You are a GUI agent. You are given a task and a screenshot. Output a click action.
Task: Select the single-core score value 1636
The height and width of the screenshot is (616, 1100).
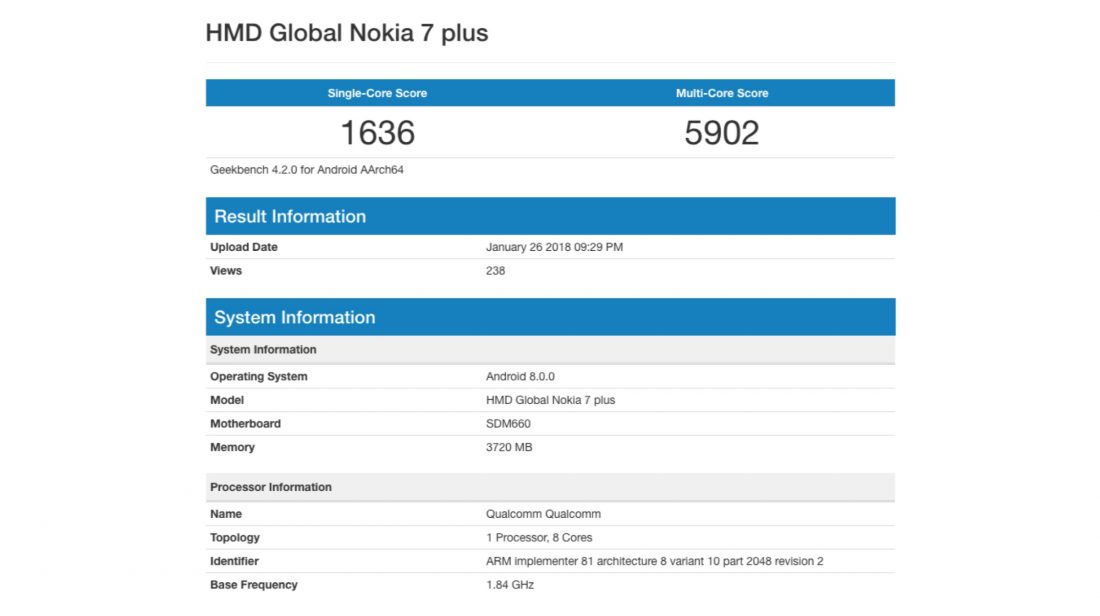377,132
